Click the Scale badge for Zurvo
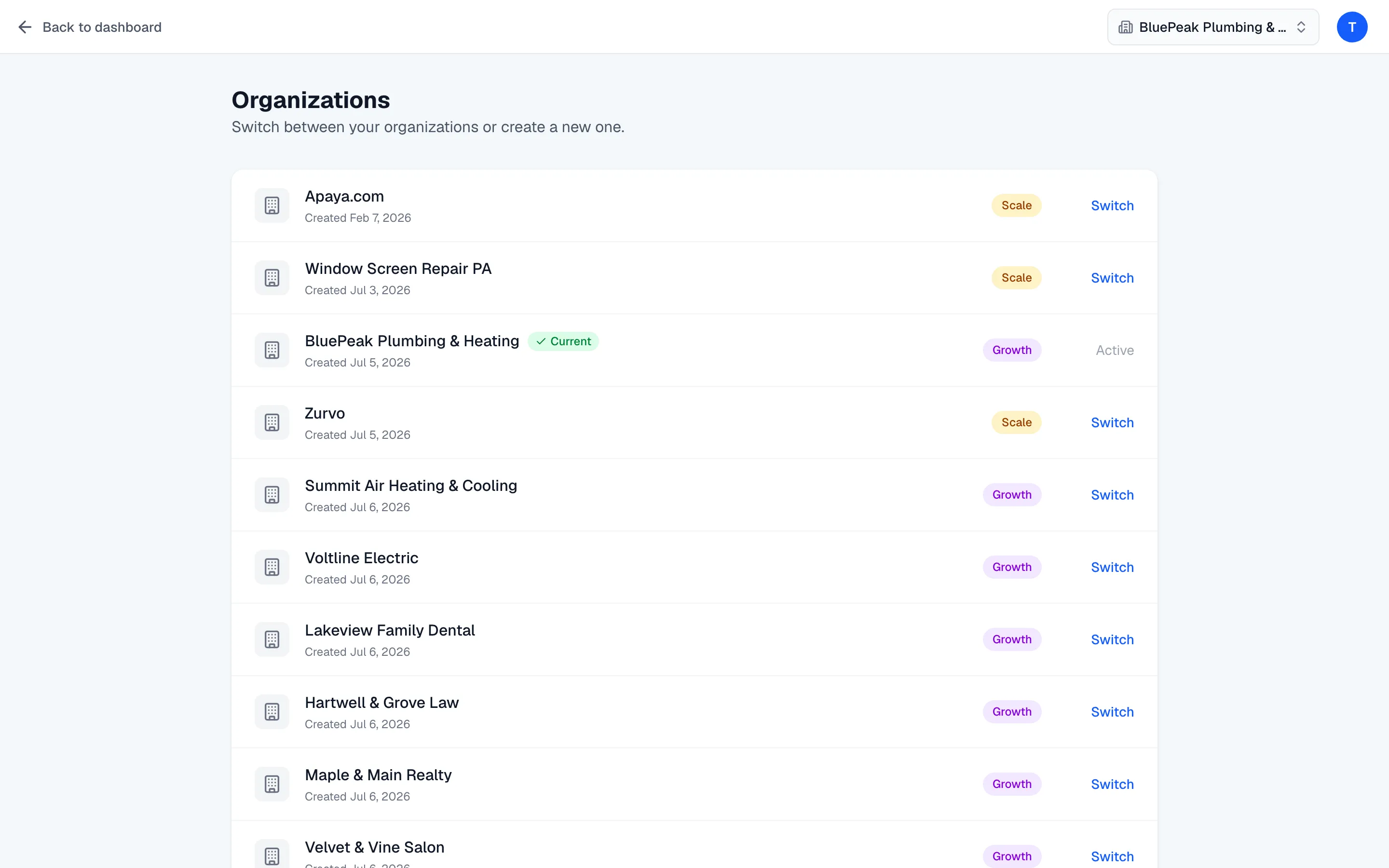1389x868 pixels. click(x=1016, y=422)
